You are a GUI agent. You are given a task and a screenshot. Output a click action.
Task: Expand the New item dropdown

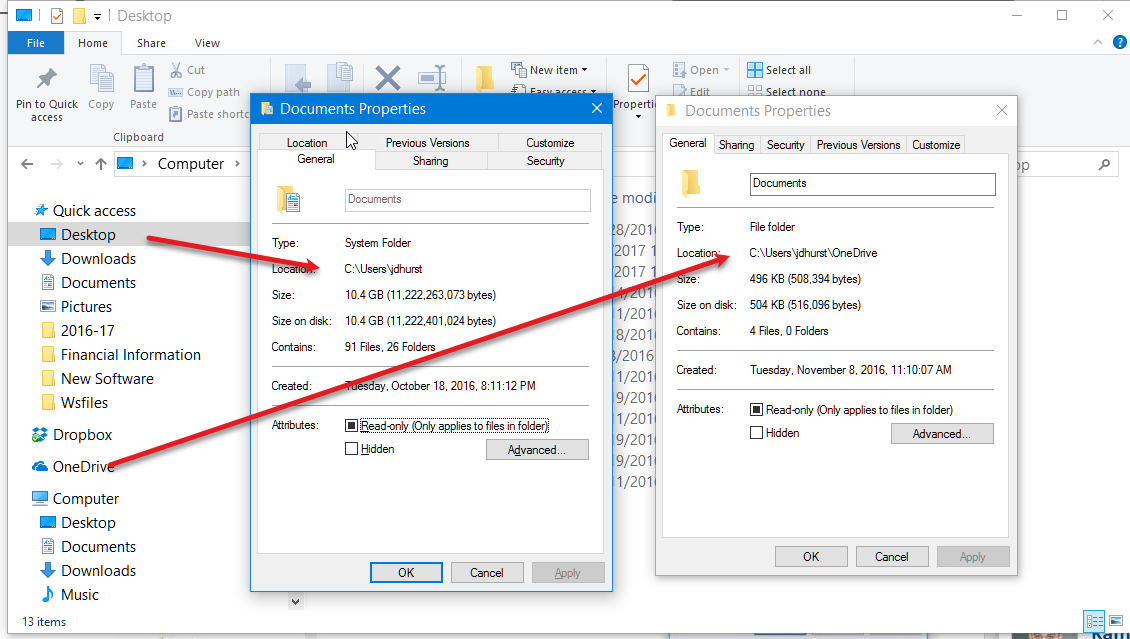click(x=584, y=70)
